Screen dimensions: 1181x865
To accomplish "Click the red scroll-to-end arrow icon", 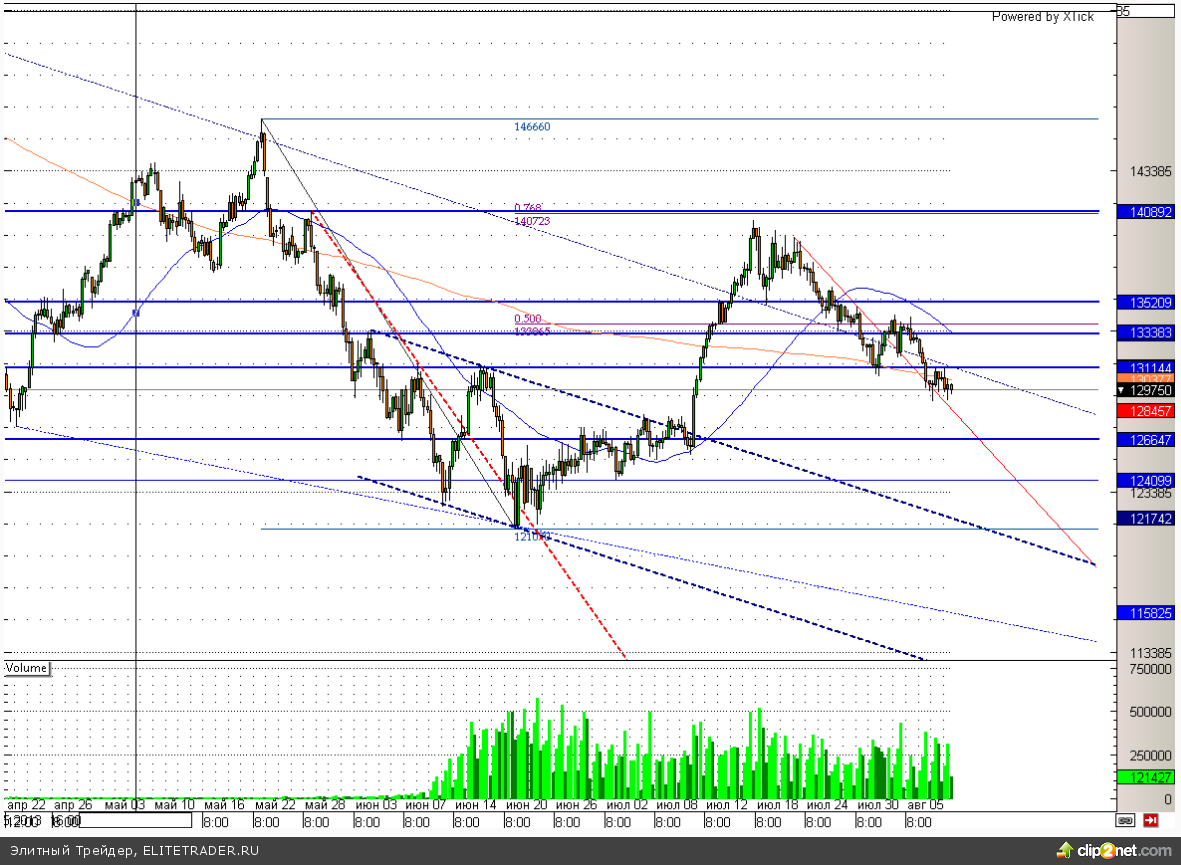I will (1151, 820).
